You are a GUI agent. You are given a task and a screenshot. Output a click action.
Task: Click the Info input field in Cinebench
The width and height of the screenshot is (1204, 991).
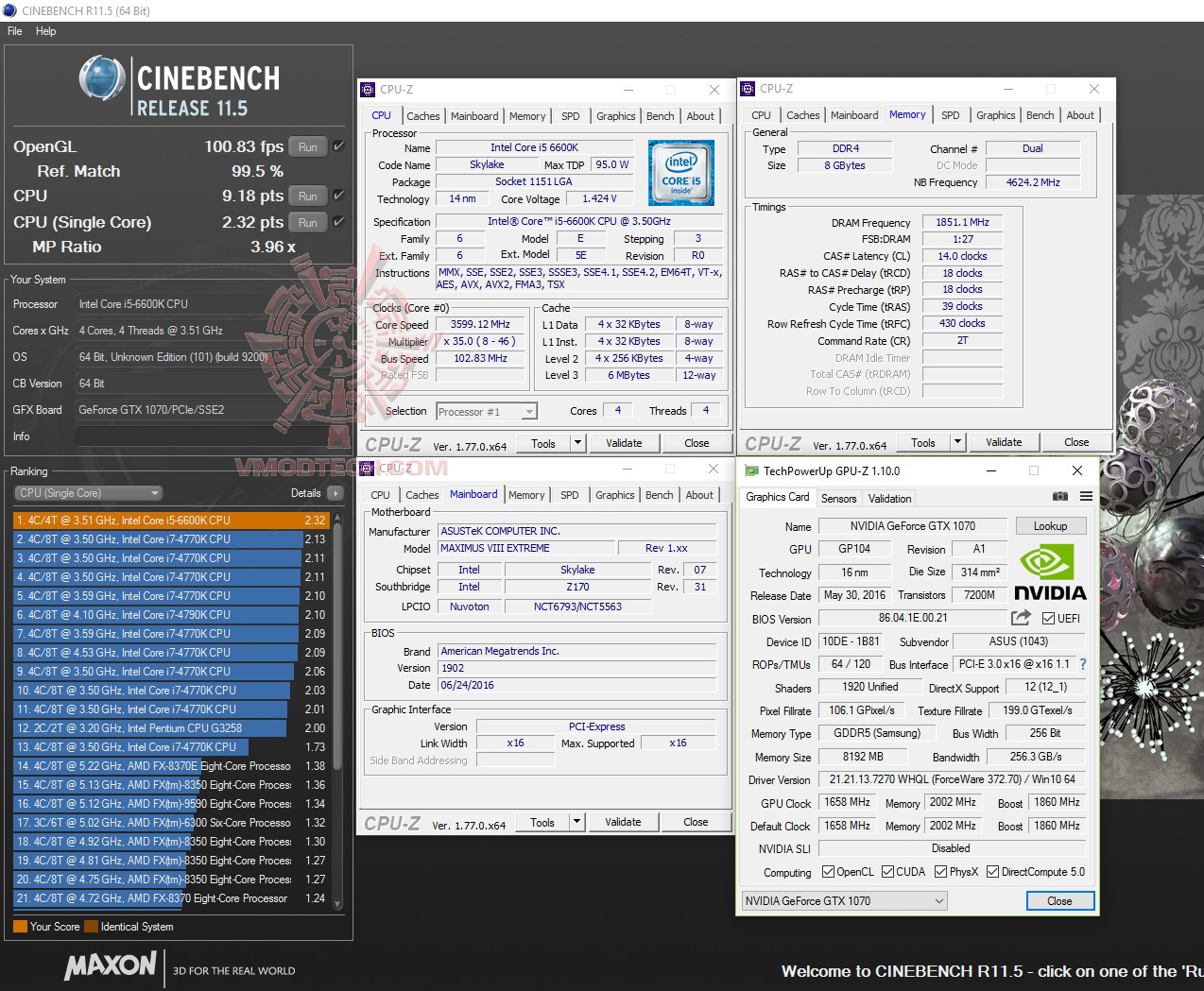click(201, 436)
